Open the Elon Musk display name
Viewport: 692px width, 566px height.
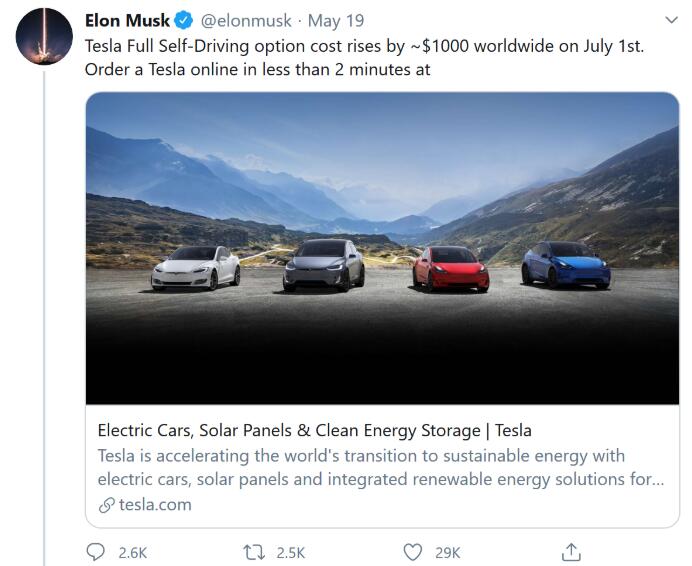[x=127, y=20]
